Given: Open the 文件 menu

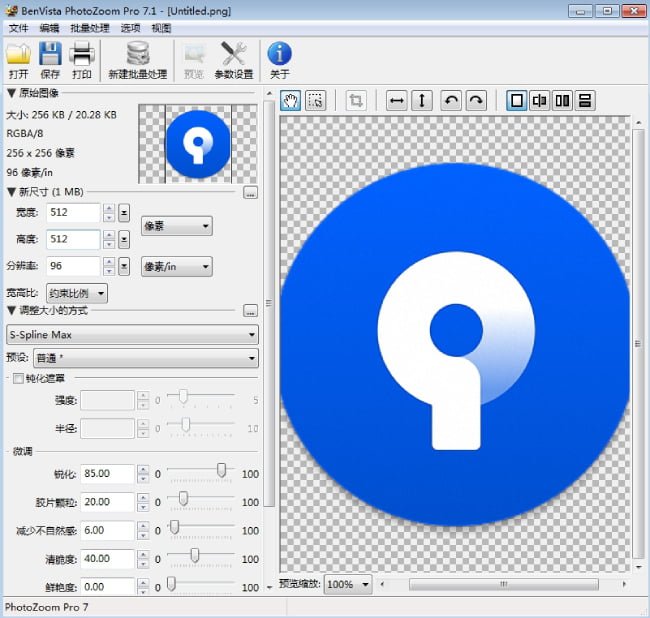Looking at the screenshot, I should click(x=19, y=28).
